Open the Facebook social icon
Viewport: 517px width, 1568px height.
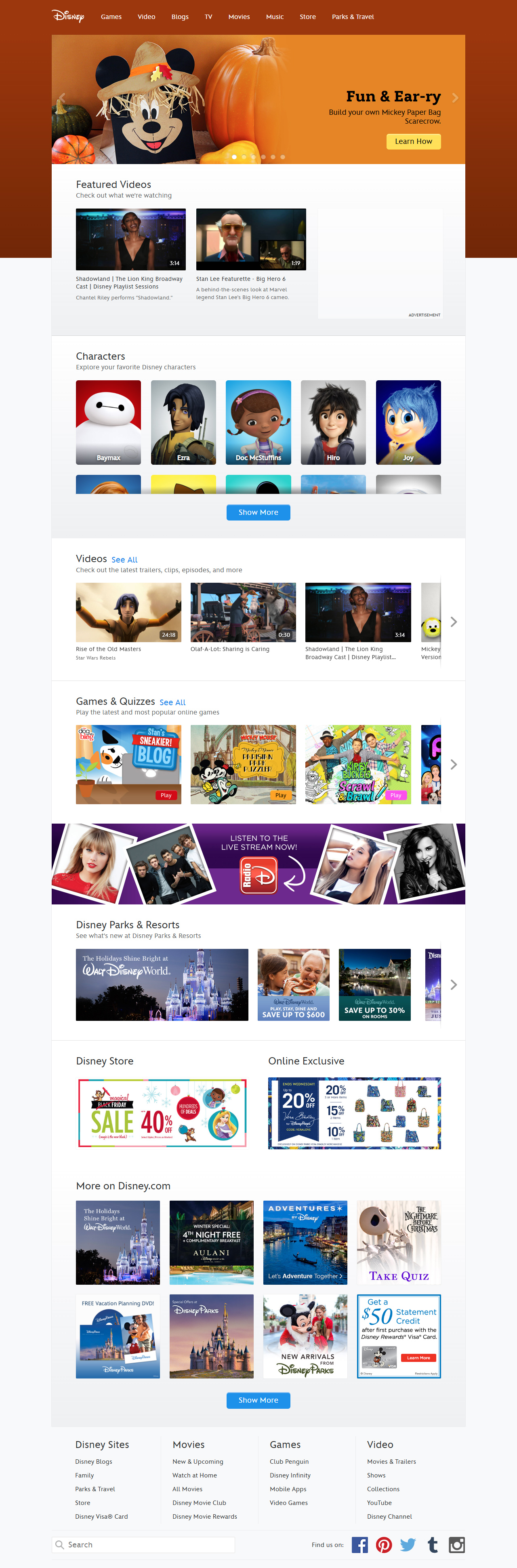click(359, 1545)
